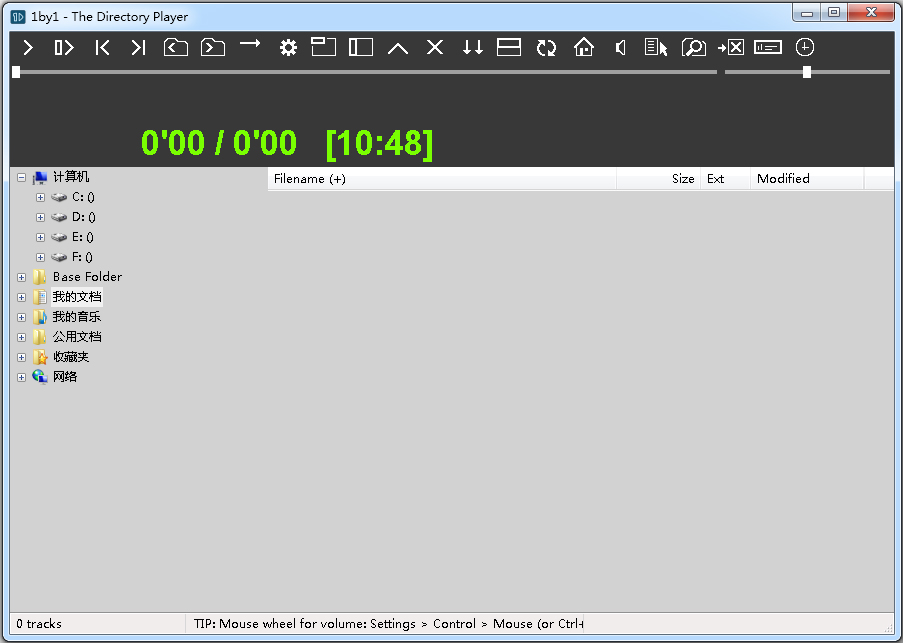Screen dimensions: 903x643
Task: Mute audio with the speaker icon
Action: click(621, 47)
